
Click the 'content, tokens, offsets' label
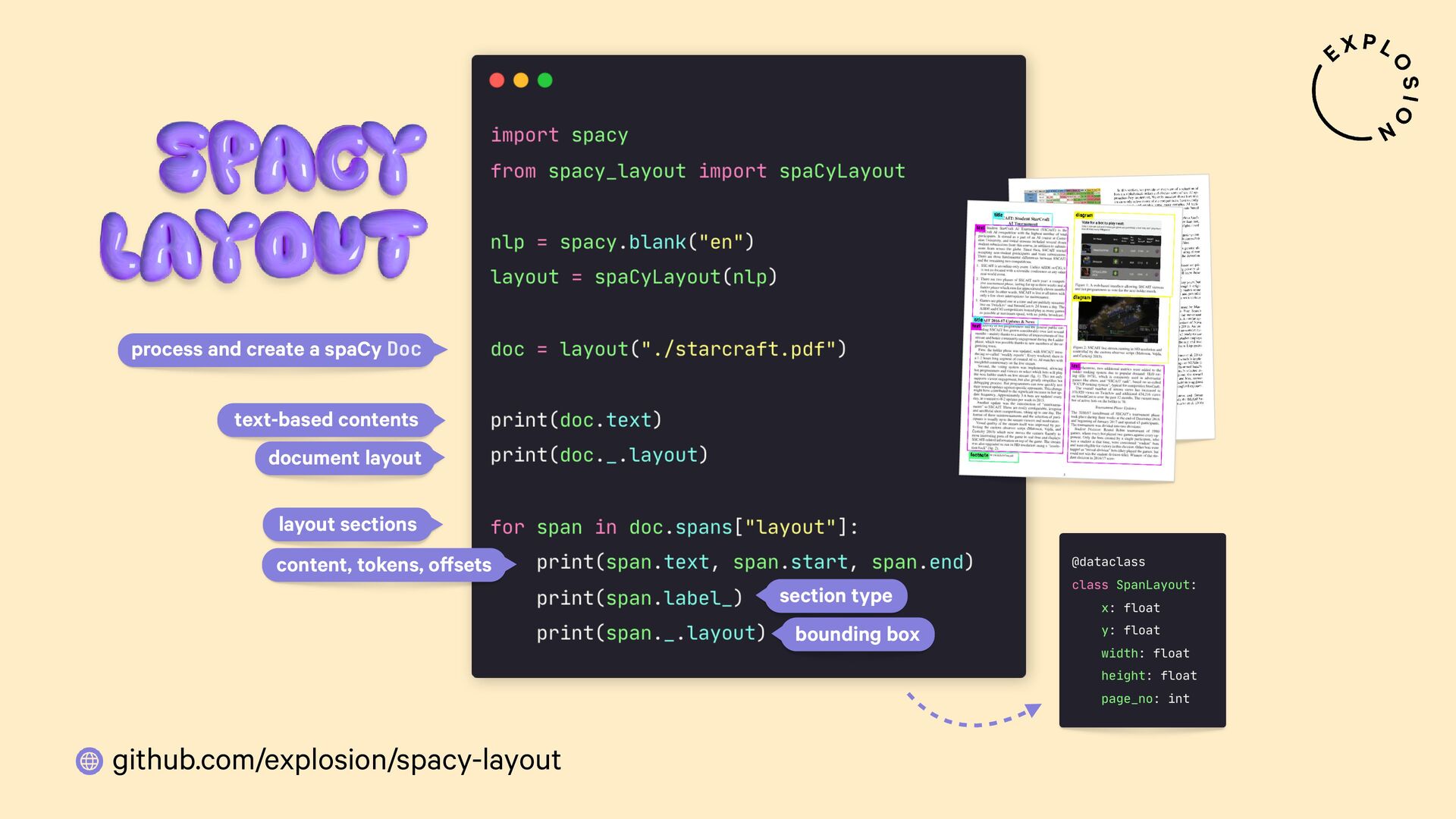[384, 566]
